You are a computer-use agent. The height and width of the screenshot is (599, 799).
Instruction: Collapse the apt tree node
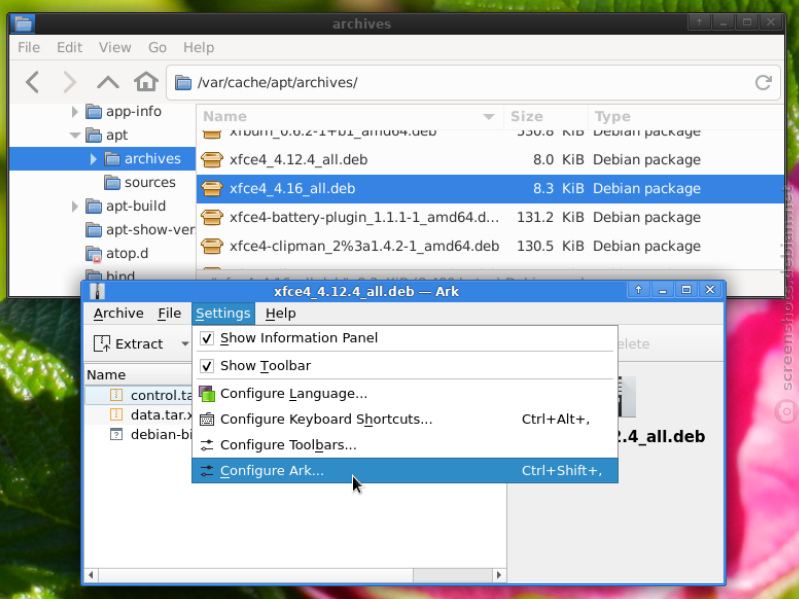pos(75,135)
